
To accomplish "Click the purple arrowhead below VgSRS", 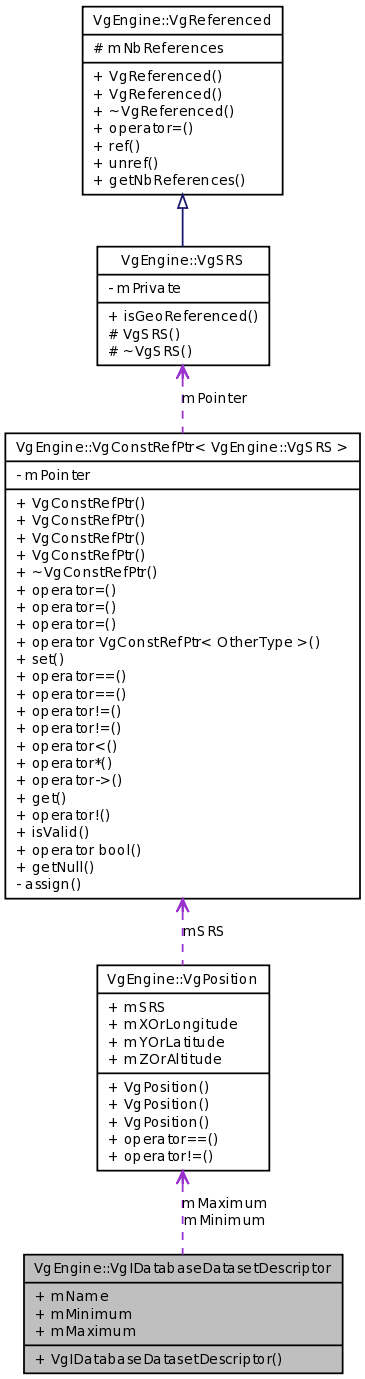I will tap(182, 374).
